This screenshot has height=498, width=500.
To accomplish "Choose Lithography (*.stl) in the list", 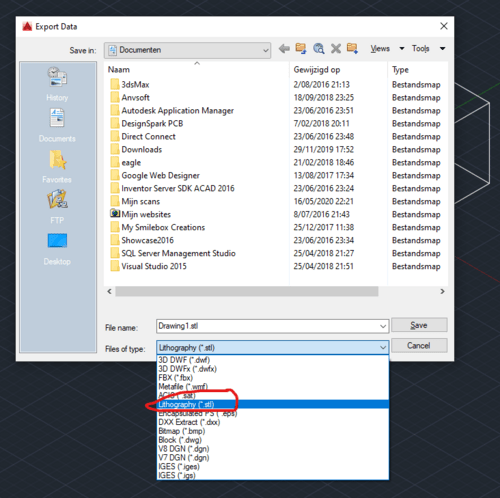I will click(273, 404).
